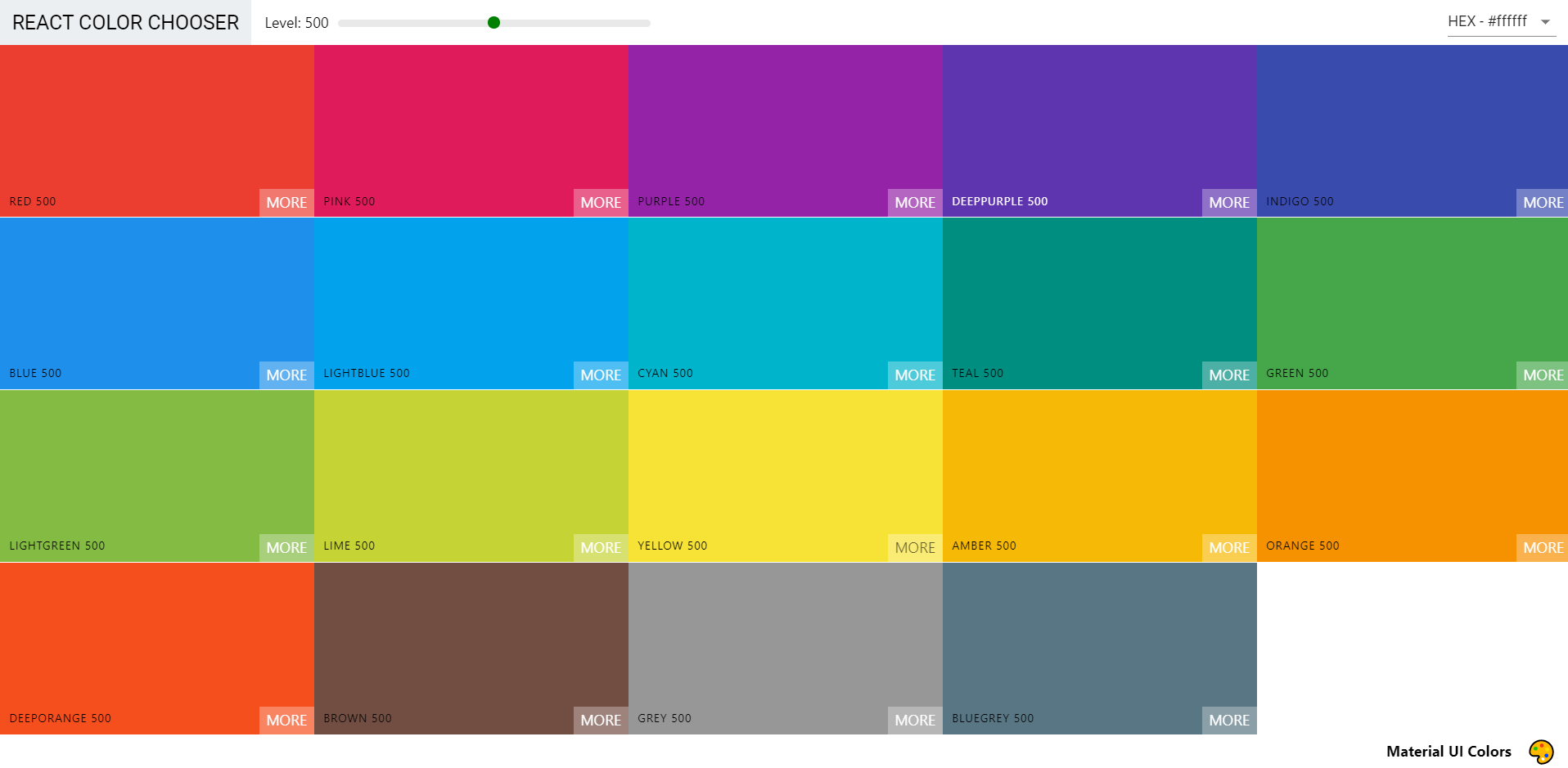Open MORE shades for DEEPPURPLE 500
The image size is (1568, 768).
click(1228, 202)
